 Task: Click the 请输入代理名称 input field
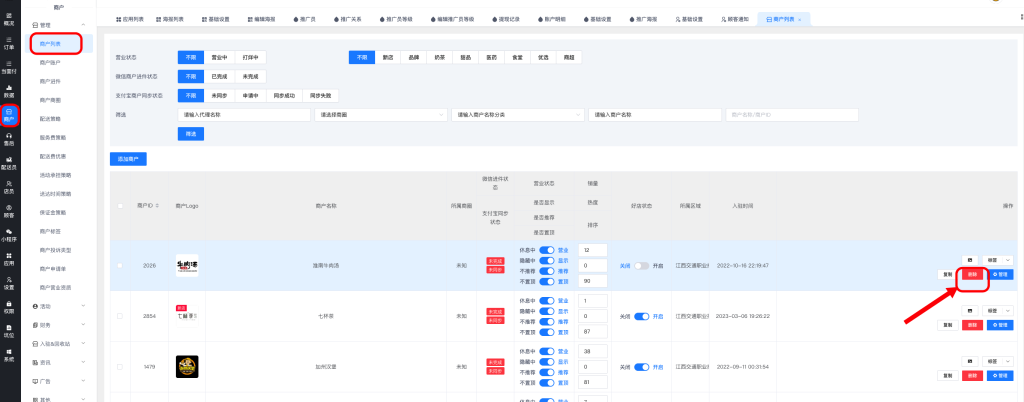point(240,115)
